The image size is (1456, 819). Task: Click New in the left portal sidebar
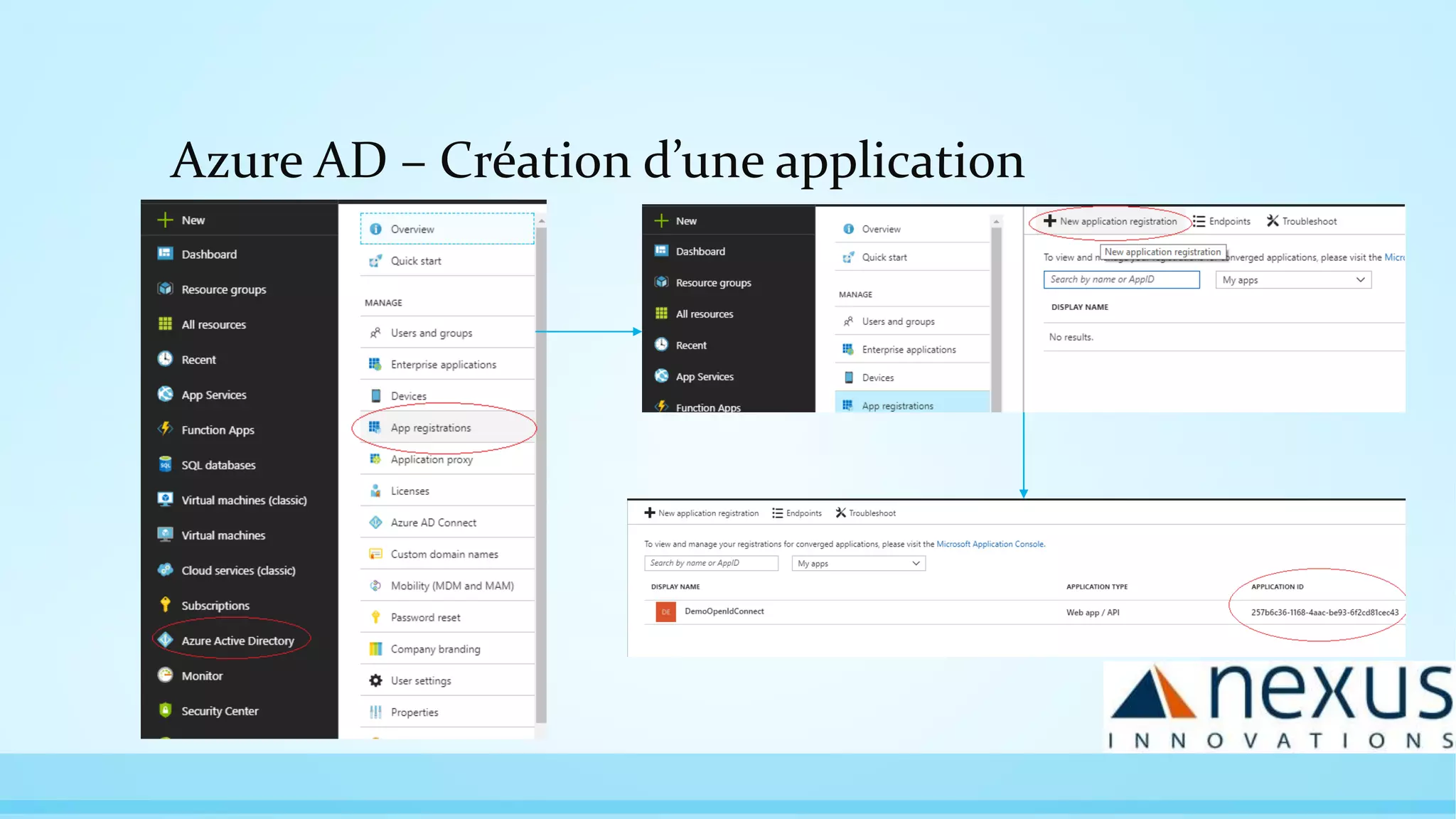tap(193, 220)
